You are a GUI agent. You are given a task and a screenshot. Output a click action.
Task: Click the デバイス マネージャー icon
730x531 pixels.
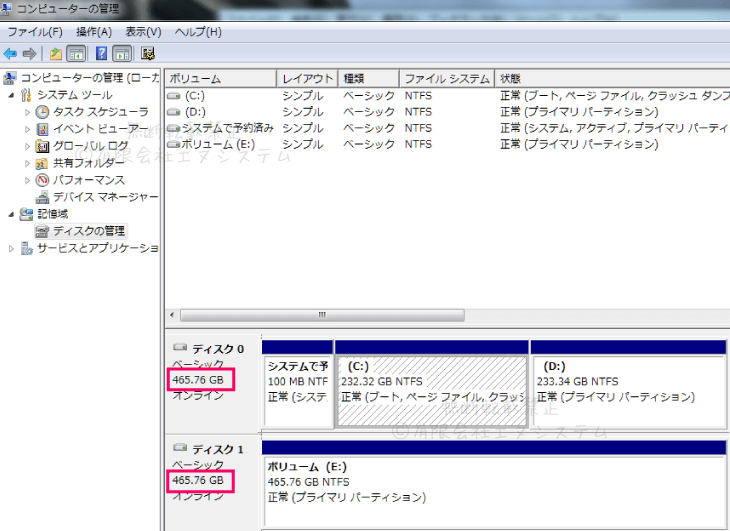click(42, 197)
